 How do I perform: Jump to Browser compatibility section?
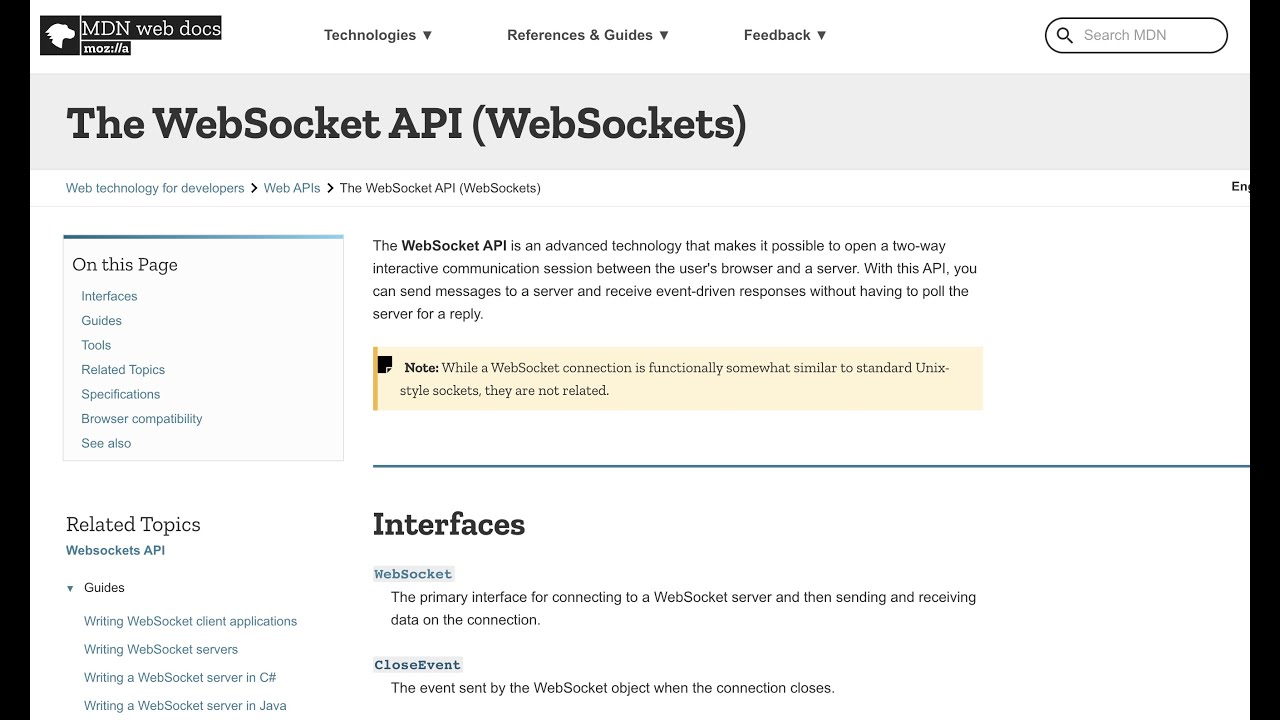[141, 419]
